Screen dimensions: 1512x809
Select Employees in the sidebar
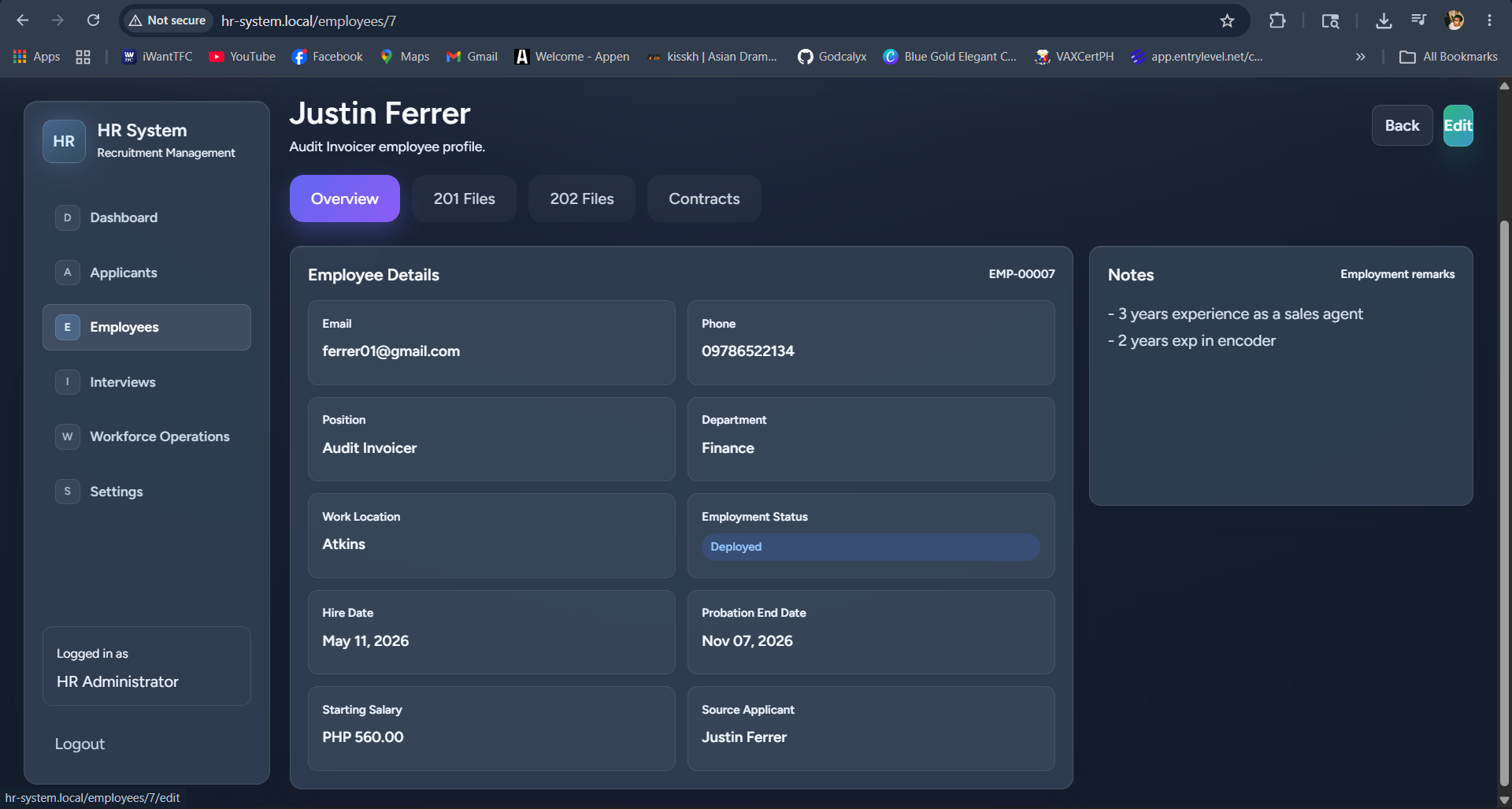tap(146, 327)
